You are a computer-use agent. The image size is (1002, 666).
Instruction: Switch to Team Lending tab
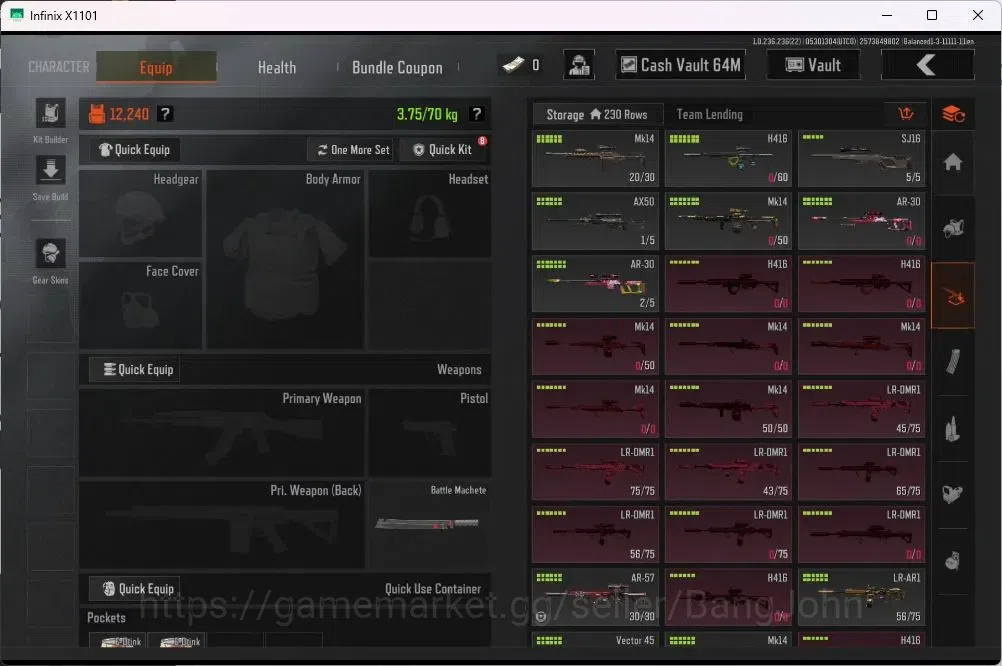point(709,114)
